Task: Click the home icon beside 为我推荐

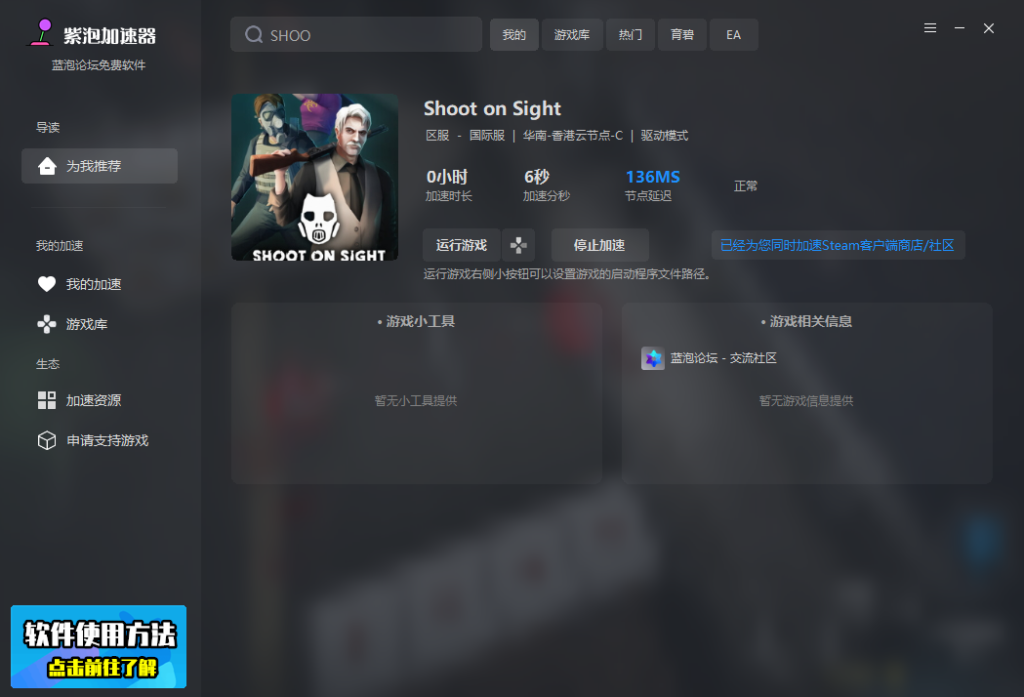Action: pyautogui.click(x=47, y=166)
